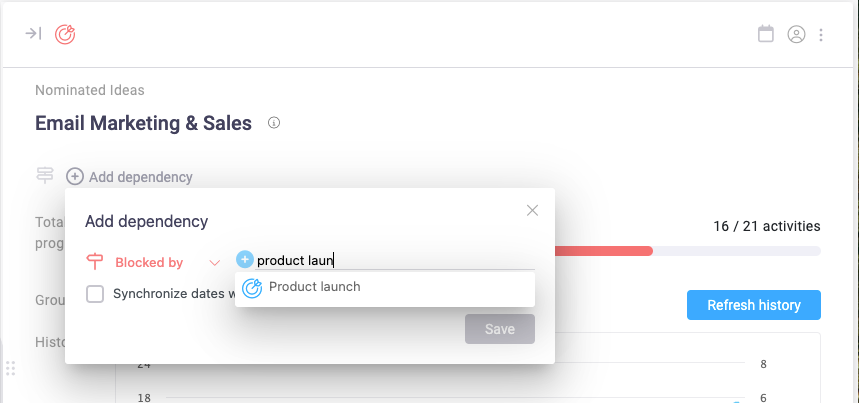This screenshot has height=403, width=859.
Task: Click the Refresh history button
Action: click(x=753, y=305)
